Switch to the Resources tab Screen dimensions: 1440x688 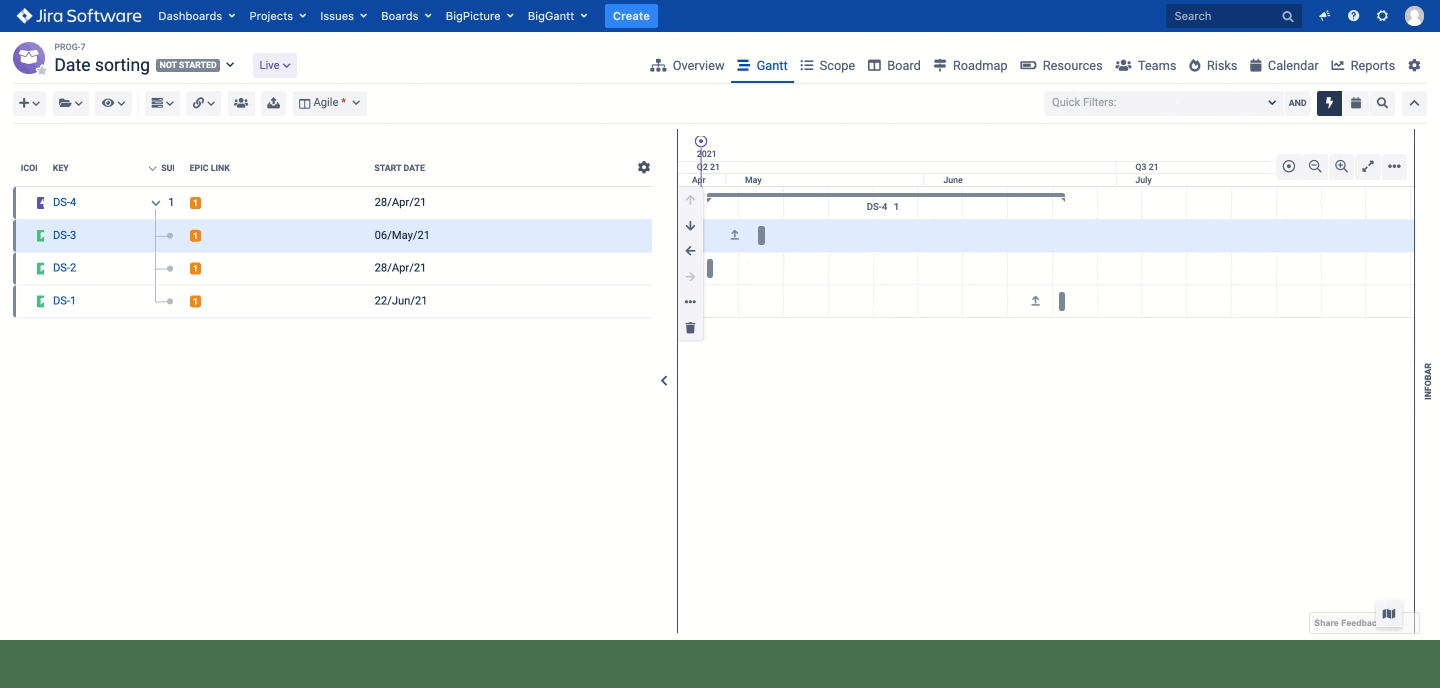(x=1061, y=65)
